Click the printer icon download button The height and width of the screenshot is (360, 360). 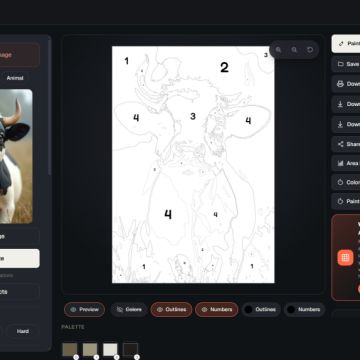coord(346,84)
